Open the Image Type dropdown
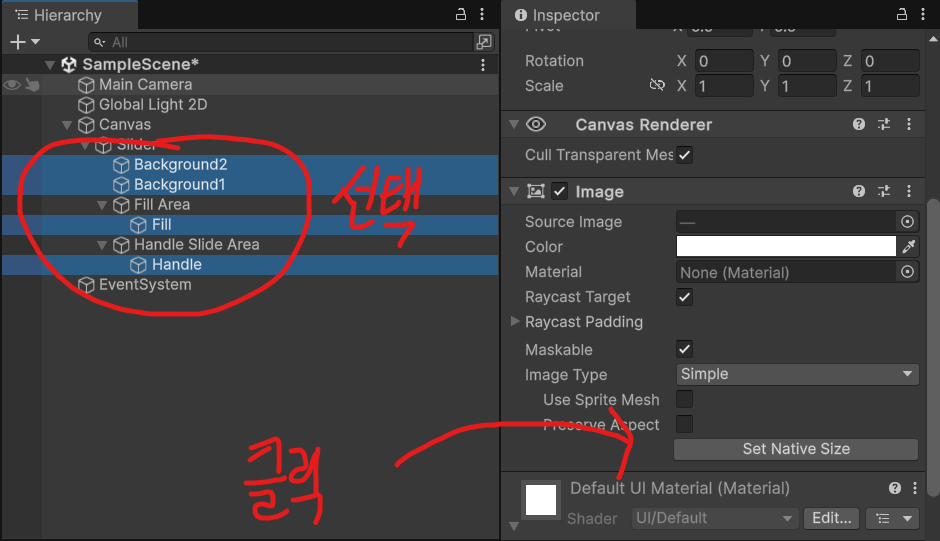Viewport: 940px width, 541px height. click(797, 374)
